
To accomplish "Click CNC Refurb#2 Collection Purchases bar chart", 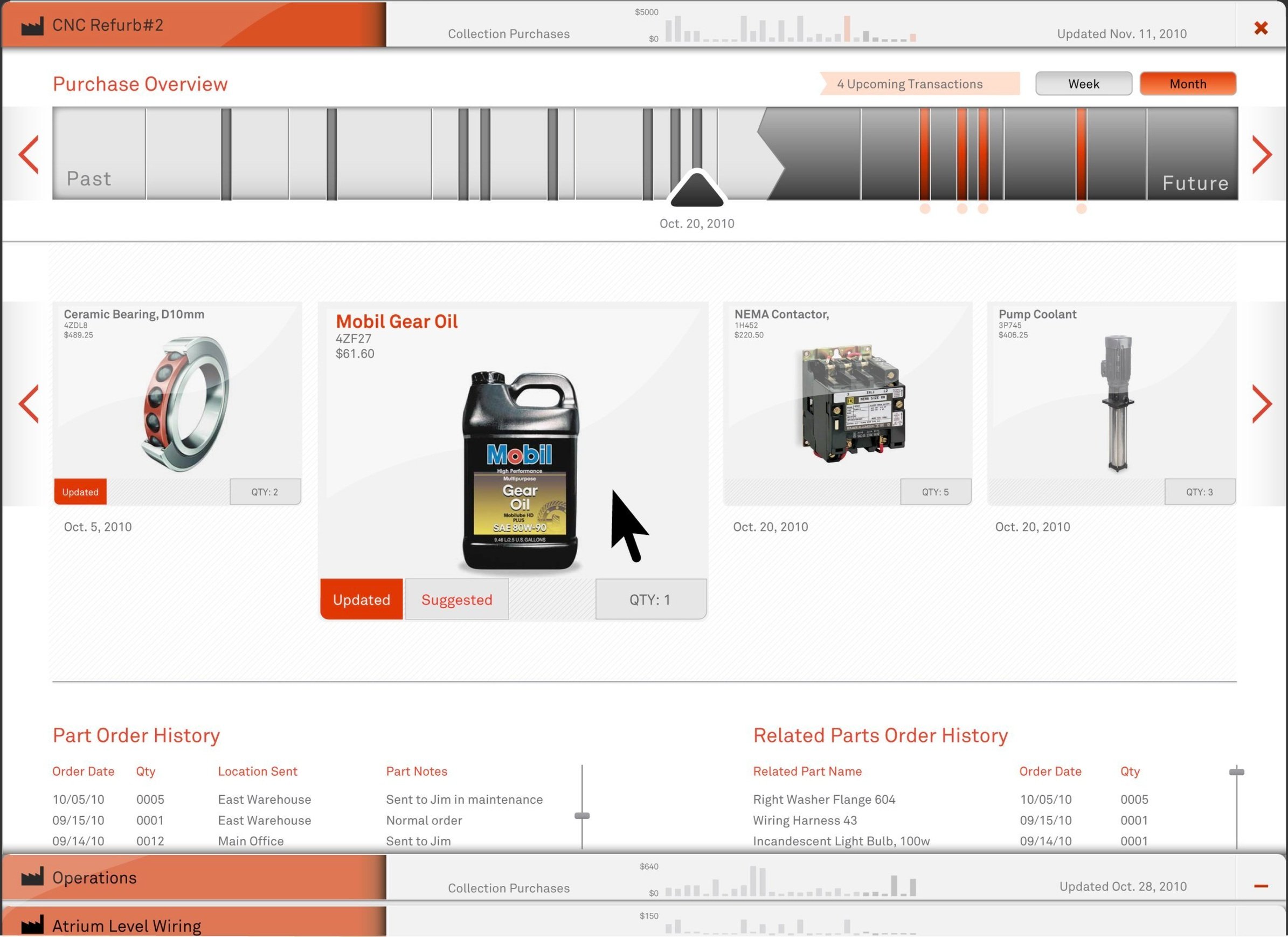I will click(x=791, y=29).
